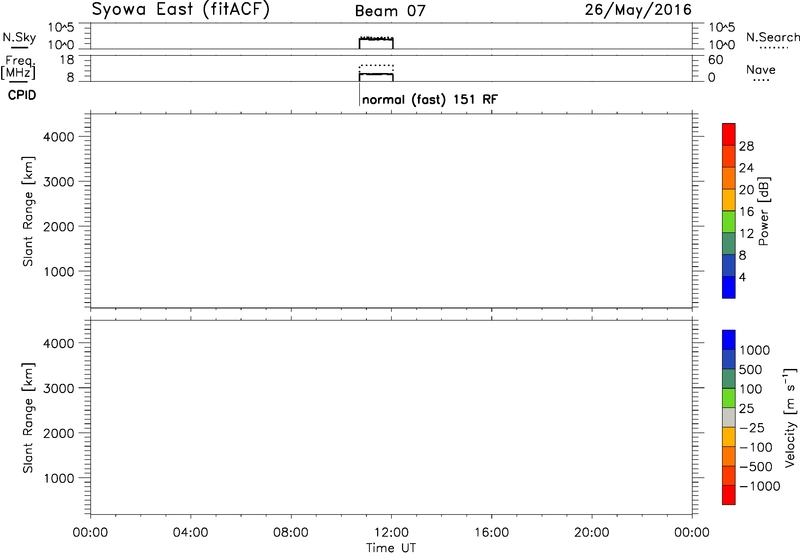Click the 28 value on power colorbar
This screenshot has width=800, height=554.
[746, 146]
